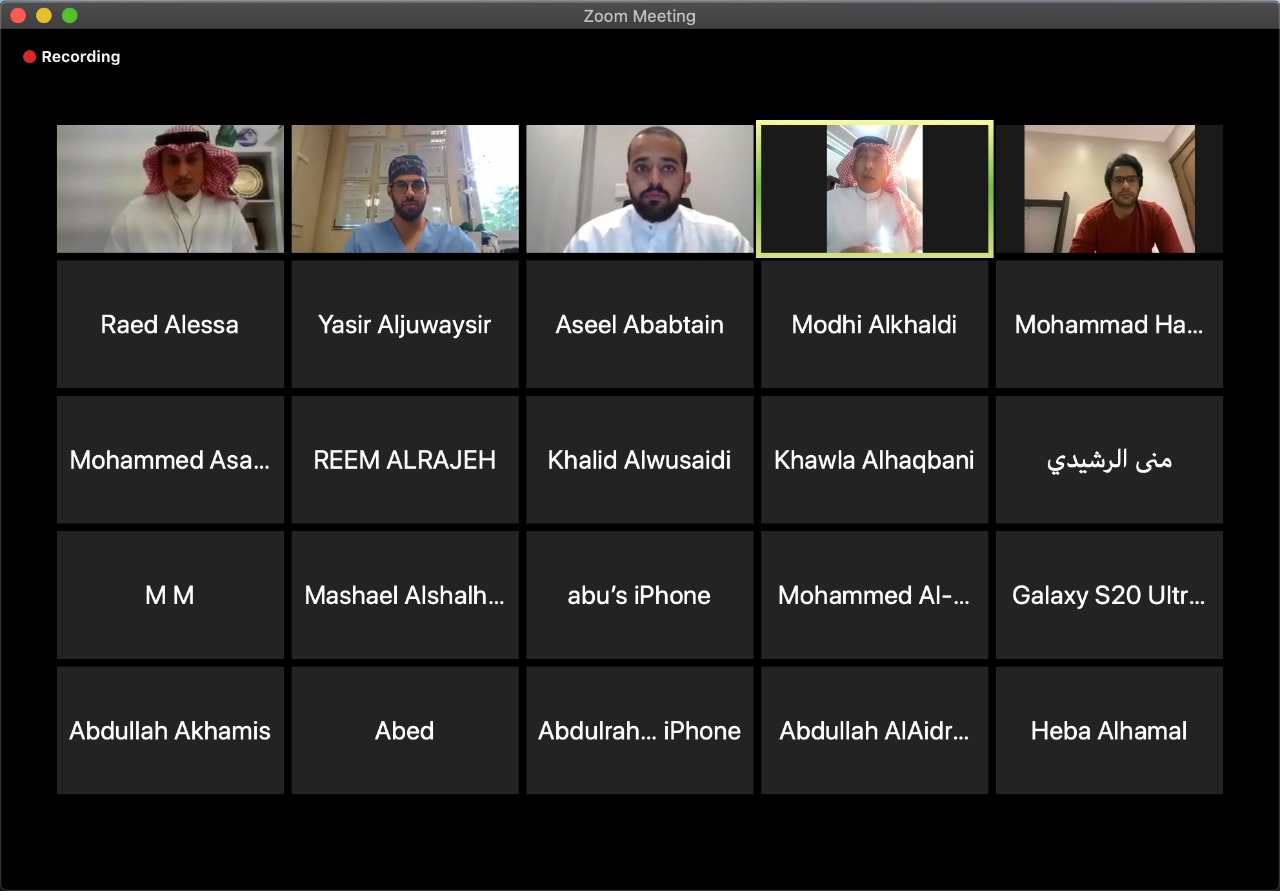Select the Arabic-named participant tile
1280x891 pixels.
click(x=1109, y=460)
